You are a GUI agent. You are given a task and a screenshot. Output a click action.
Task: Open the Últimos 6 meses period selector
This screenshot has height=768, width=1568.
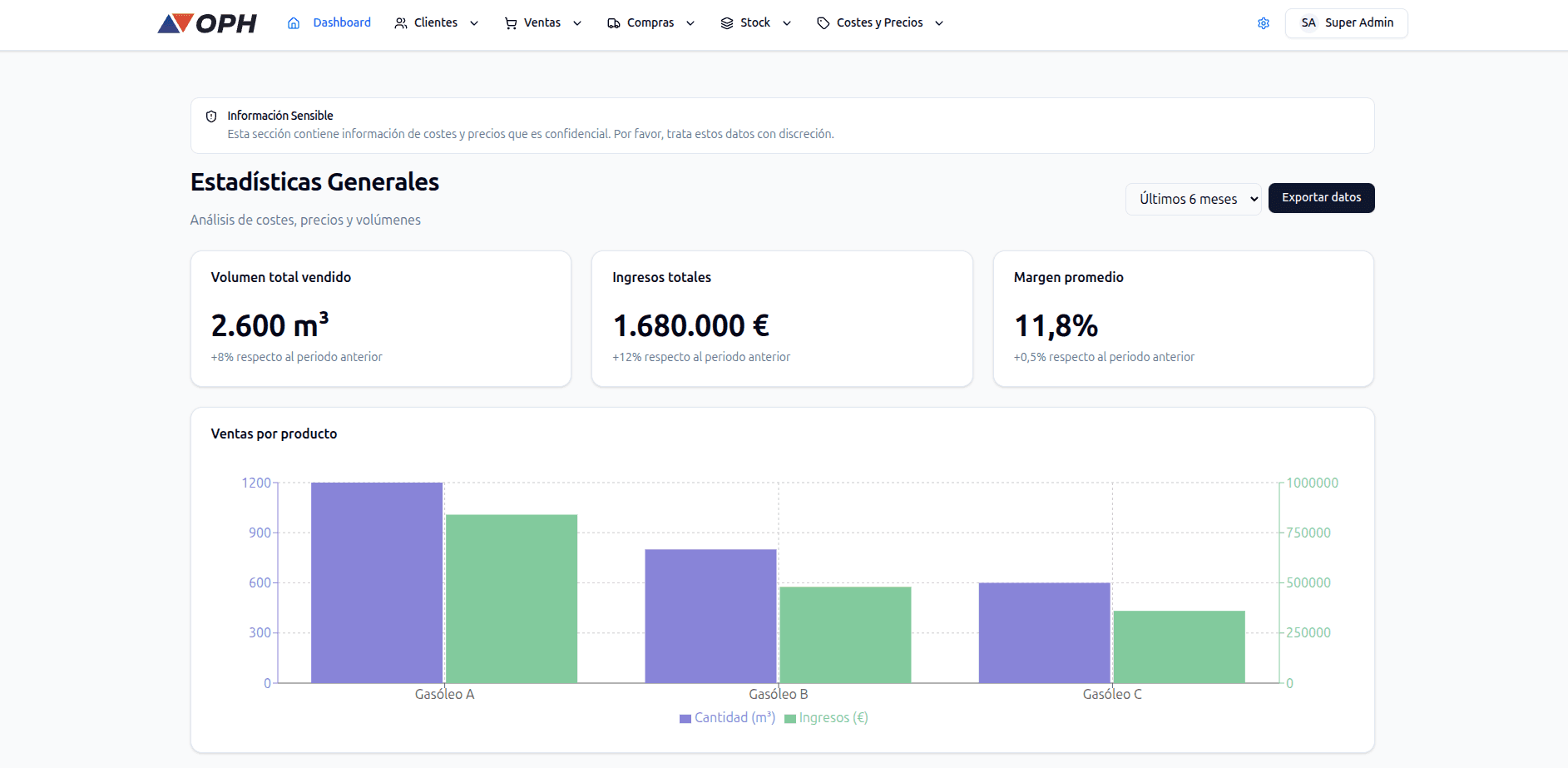point(1193,198)
